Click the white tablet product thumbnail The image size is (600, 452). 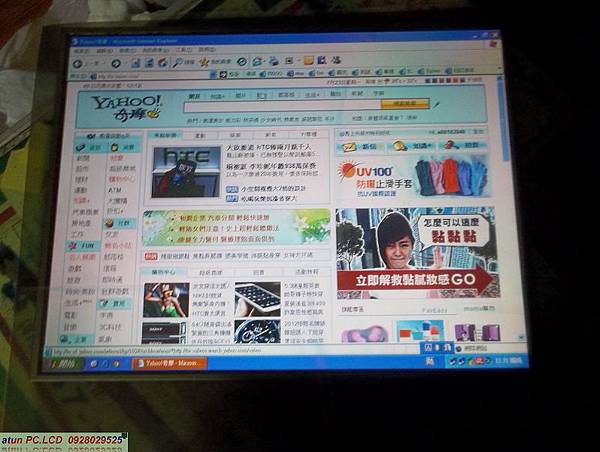click(x=258, y=299)
